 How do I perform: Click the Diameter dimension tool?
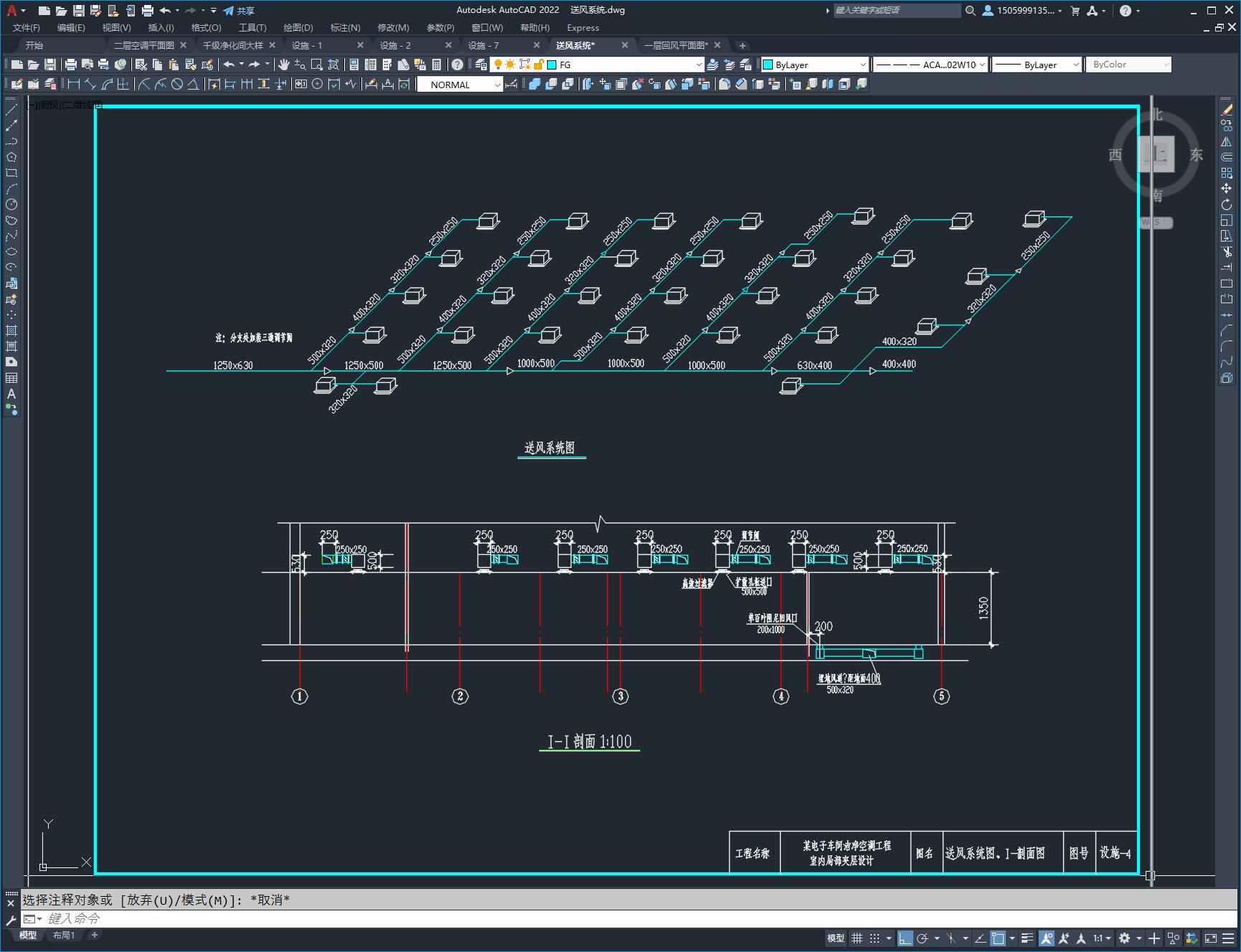176,84
